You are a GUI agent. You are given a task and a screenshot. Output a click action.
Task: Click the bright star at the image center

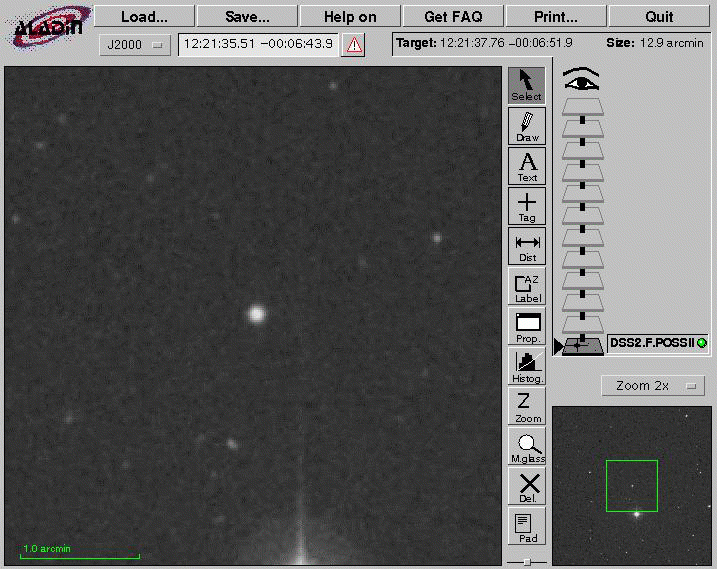click(x=257, y=314)
